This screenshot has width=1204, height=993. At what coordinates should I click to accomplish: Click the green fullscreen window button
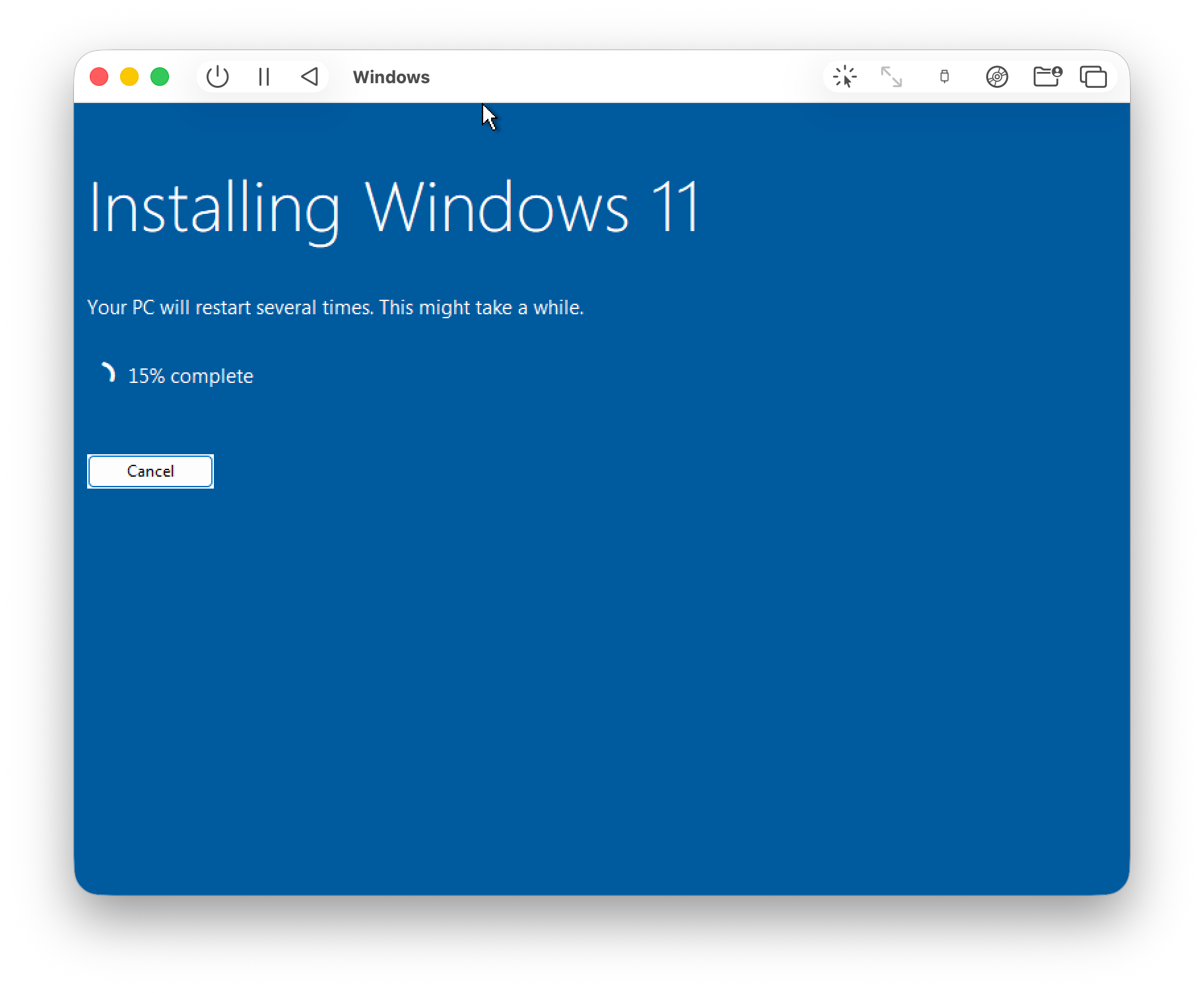[159, 76]
